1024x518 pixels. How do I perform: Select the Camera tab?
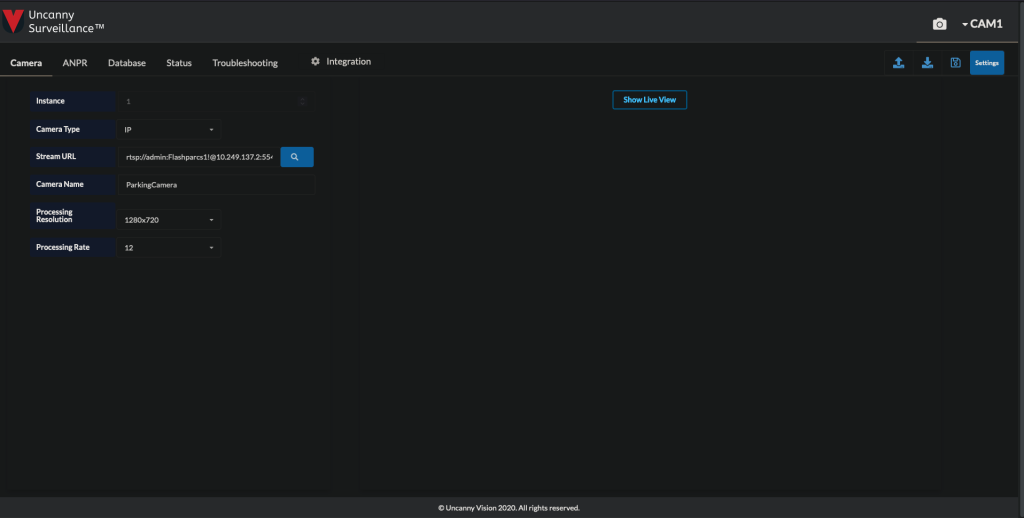26,63
